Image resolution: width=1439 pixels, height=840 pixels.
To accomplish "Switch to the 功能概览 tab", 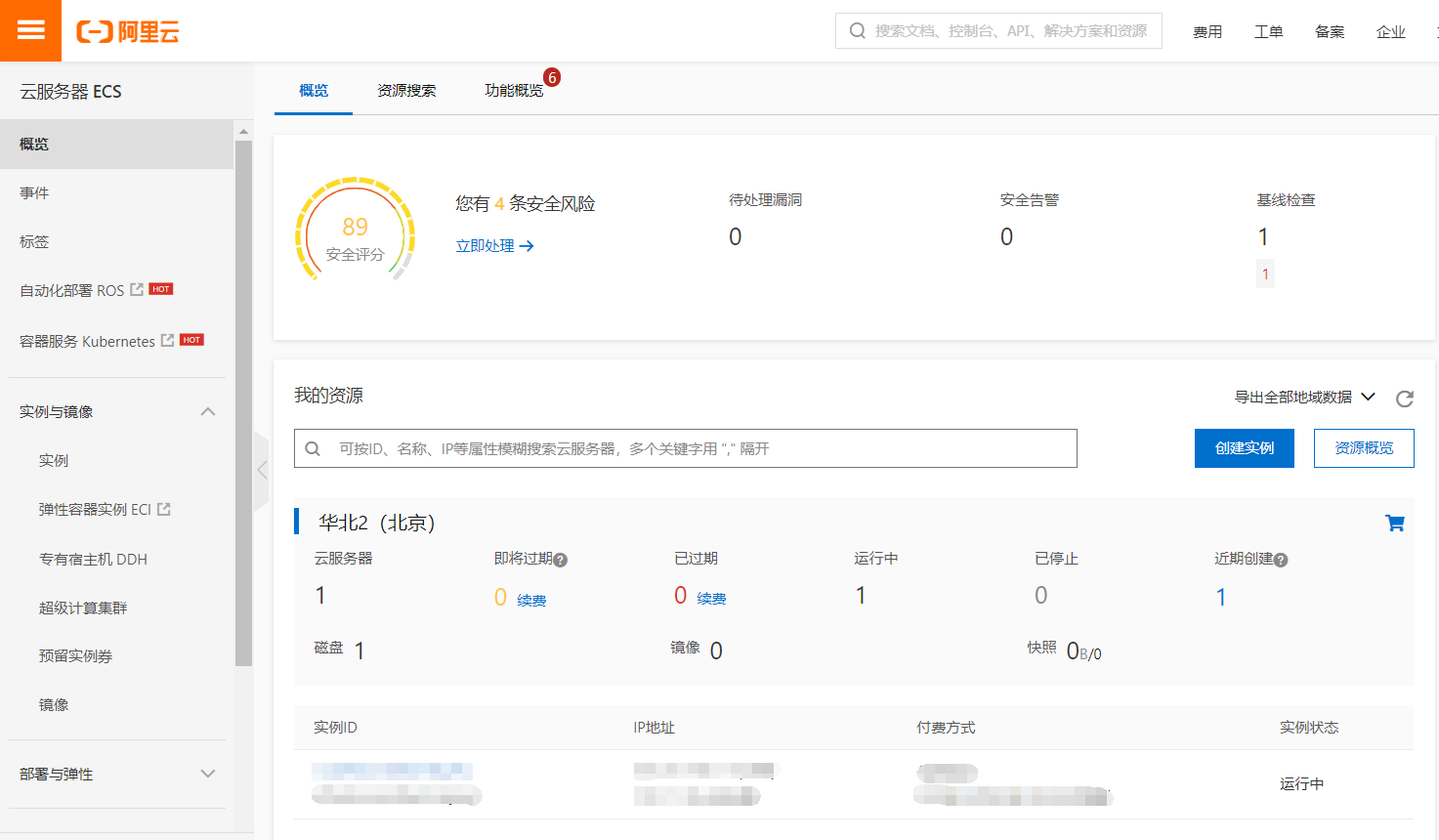I will pos(514,90).
